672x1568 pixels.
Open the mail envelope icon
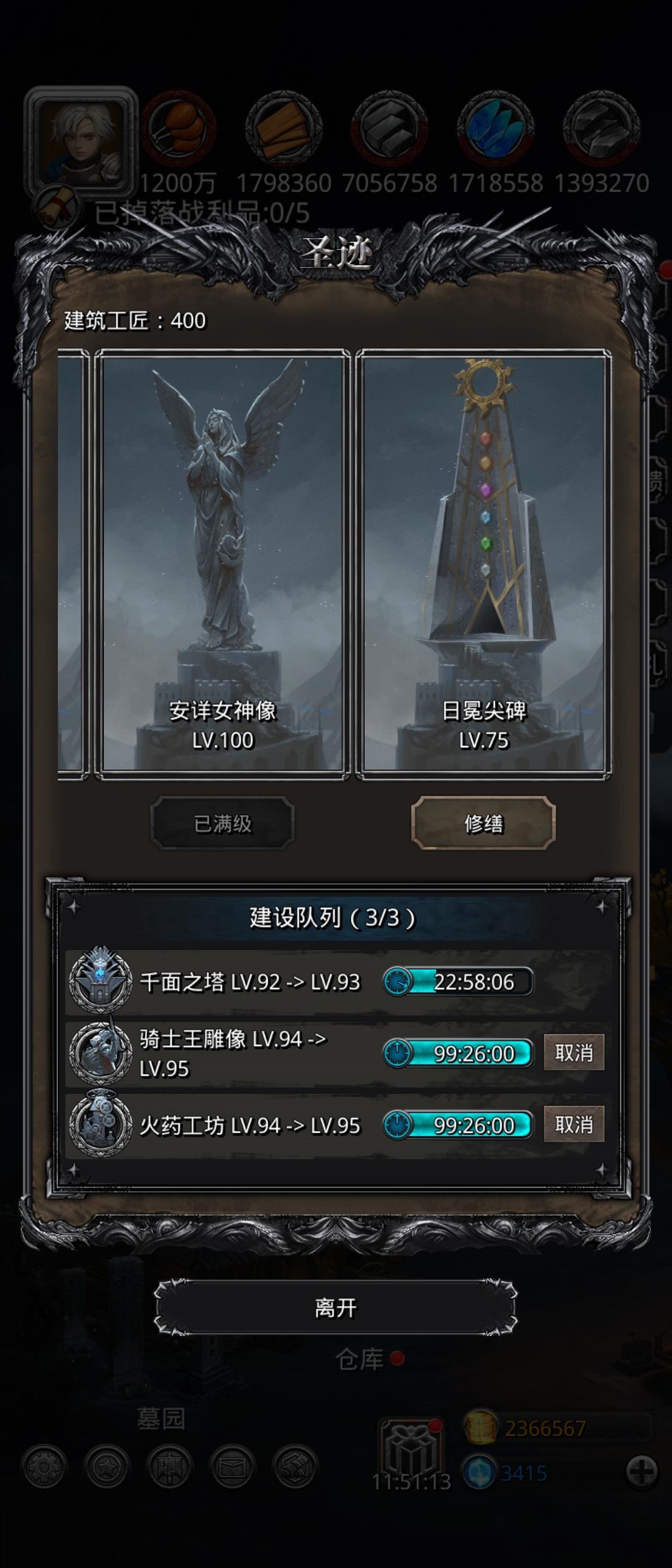coord(233,1467)
